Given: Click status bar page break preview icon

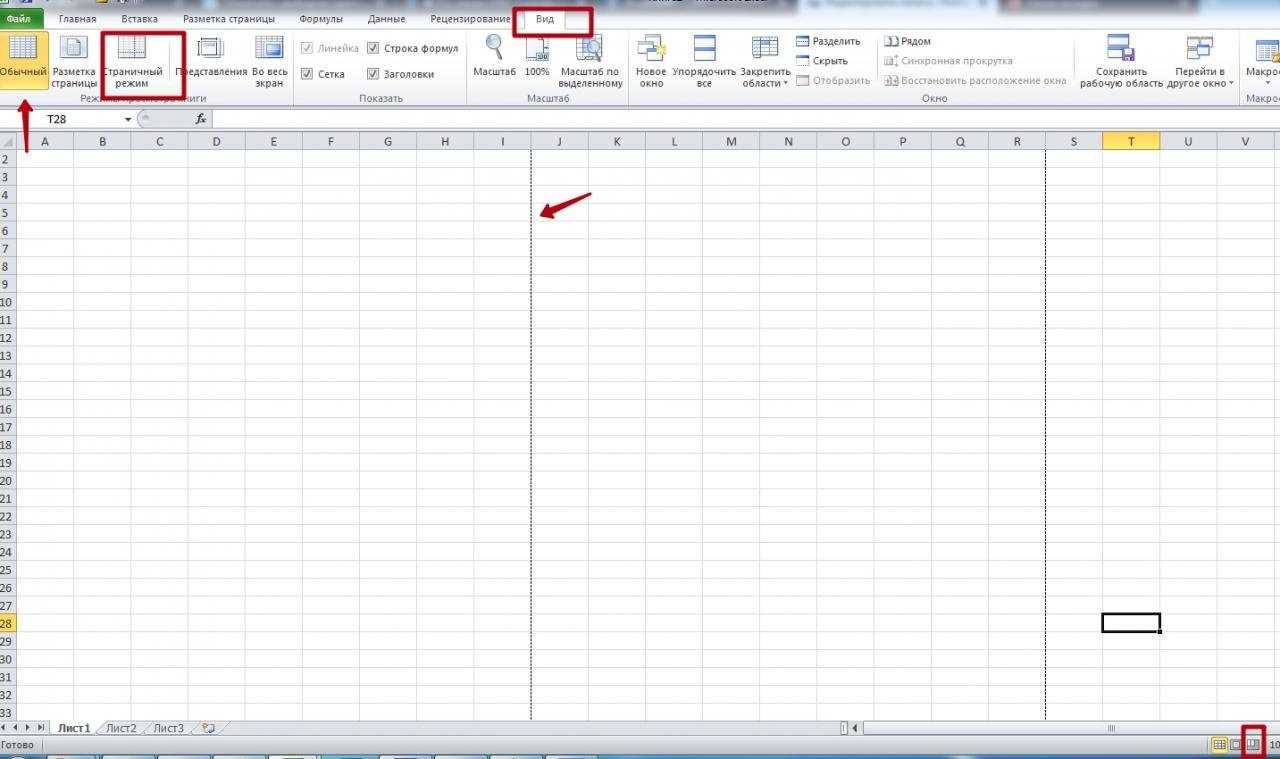Looking at the screenshot, I should click(1252, 745).
